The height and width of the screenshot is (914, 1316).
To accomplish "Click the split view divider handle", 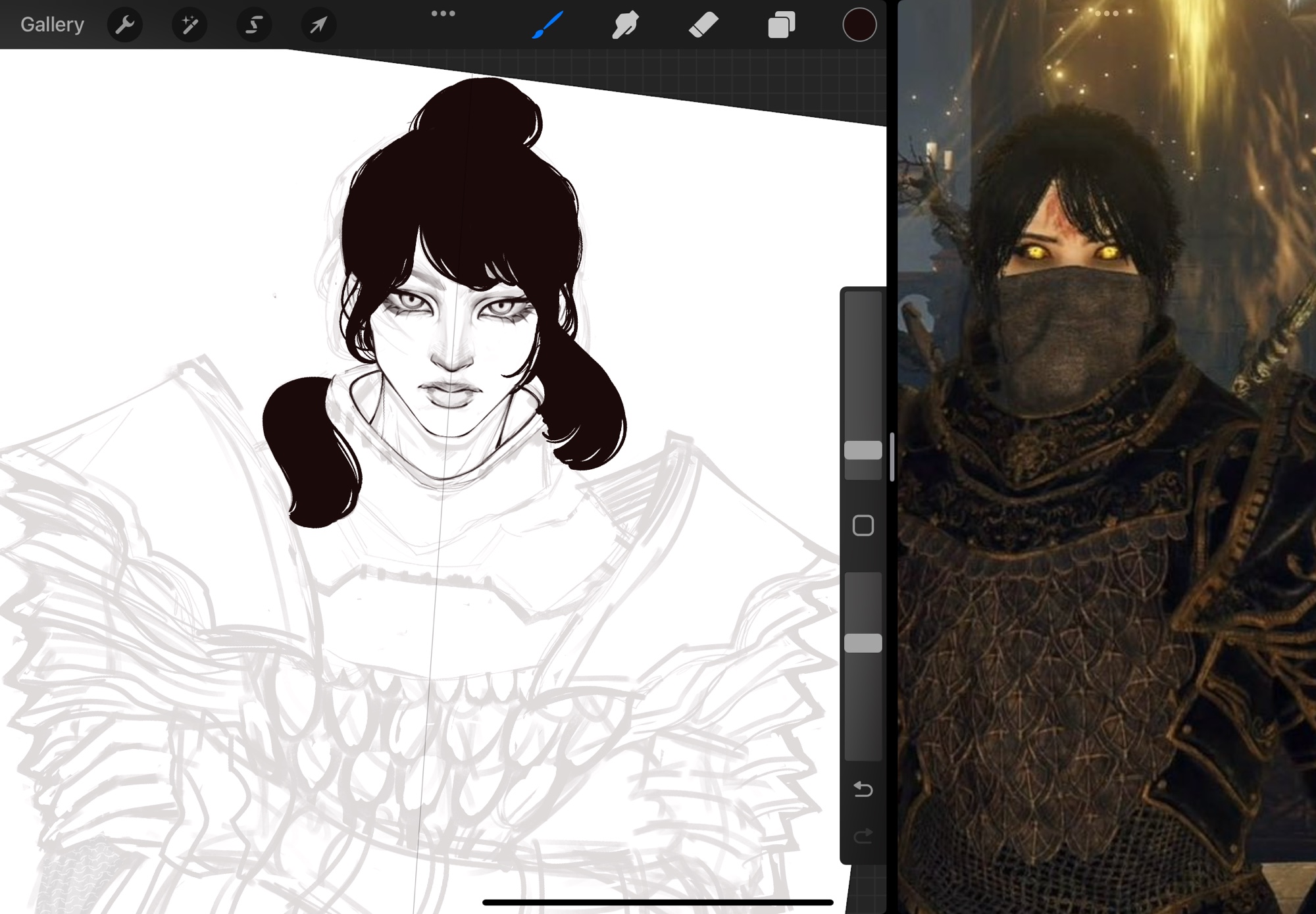I will pos(892,457).
